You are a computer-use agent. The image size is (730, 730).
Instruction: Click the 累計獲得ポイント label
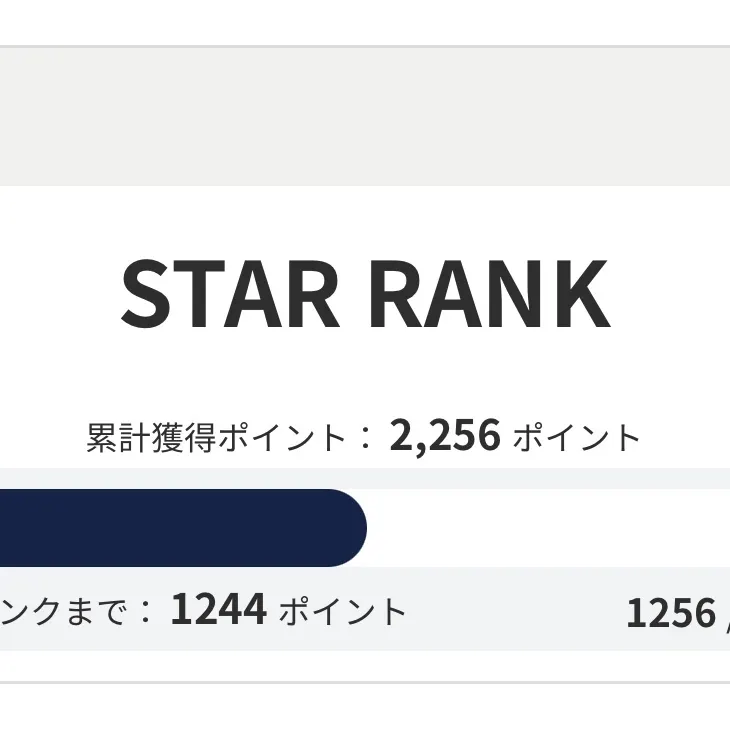point(216,438)
